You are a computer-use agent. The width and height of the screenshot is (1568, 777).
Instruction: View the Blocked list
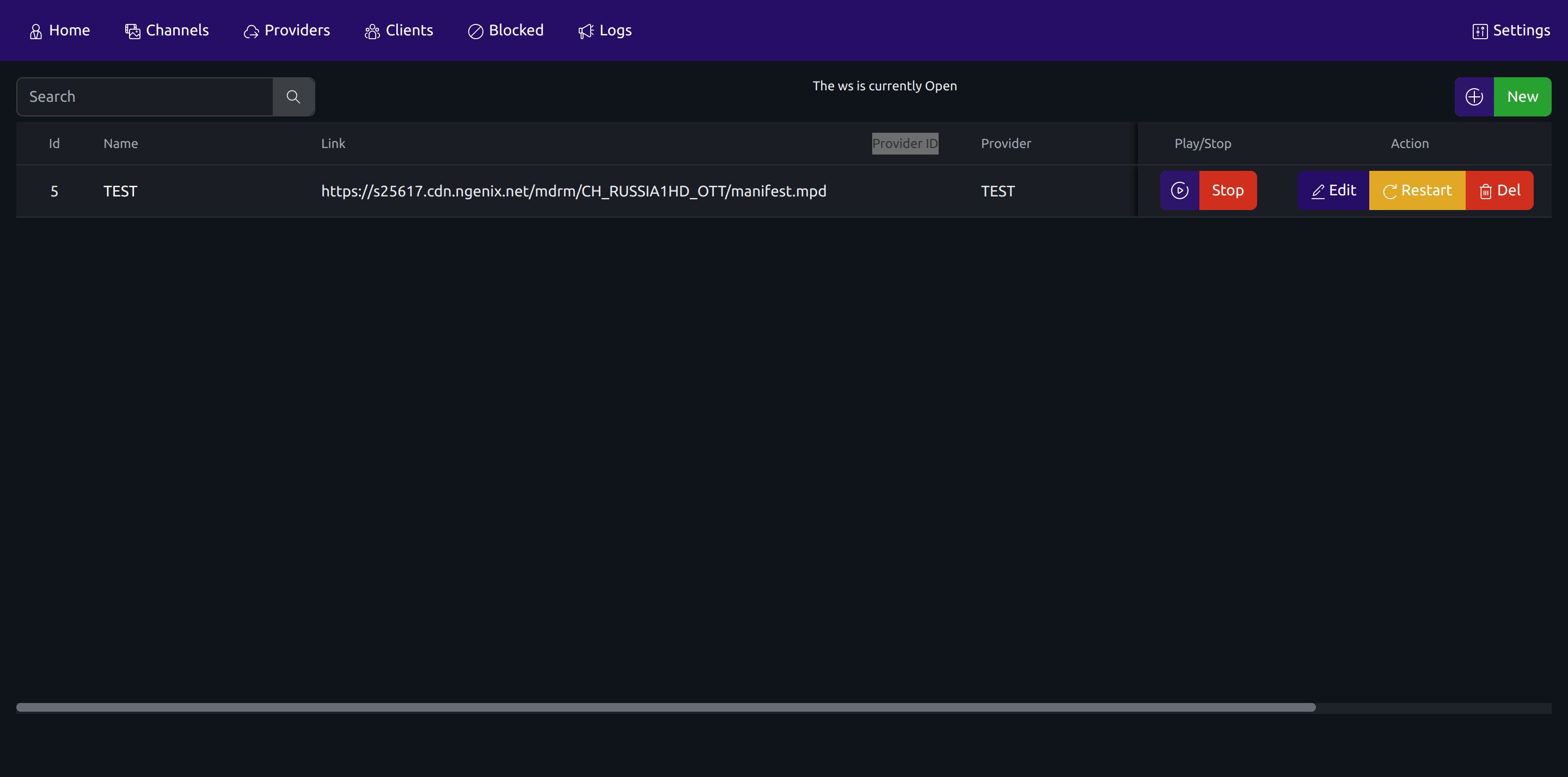tap(505, 30)
